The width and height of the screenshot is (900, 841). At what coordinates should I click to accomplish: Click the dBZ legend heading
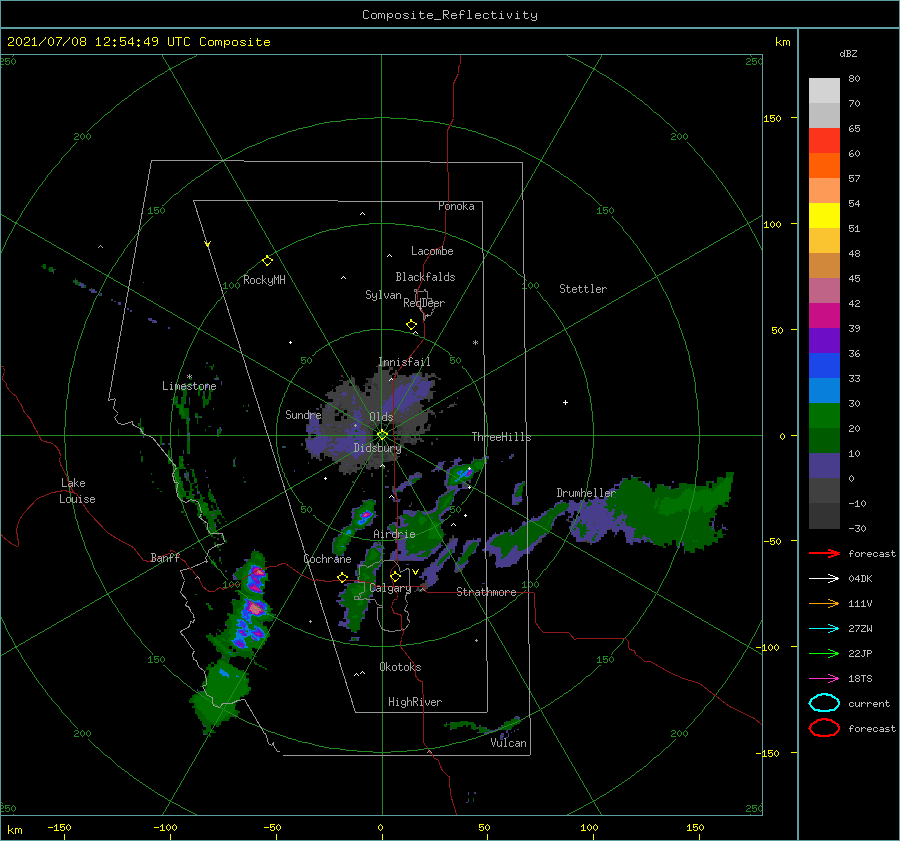pos(848,53)
